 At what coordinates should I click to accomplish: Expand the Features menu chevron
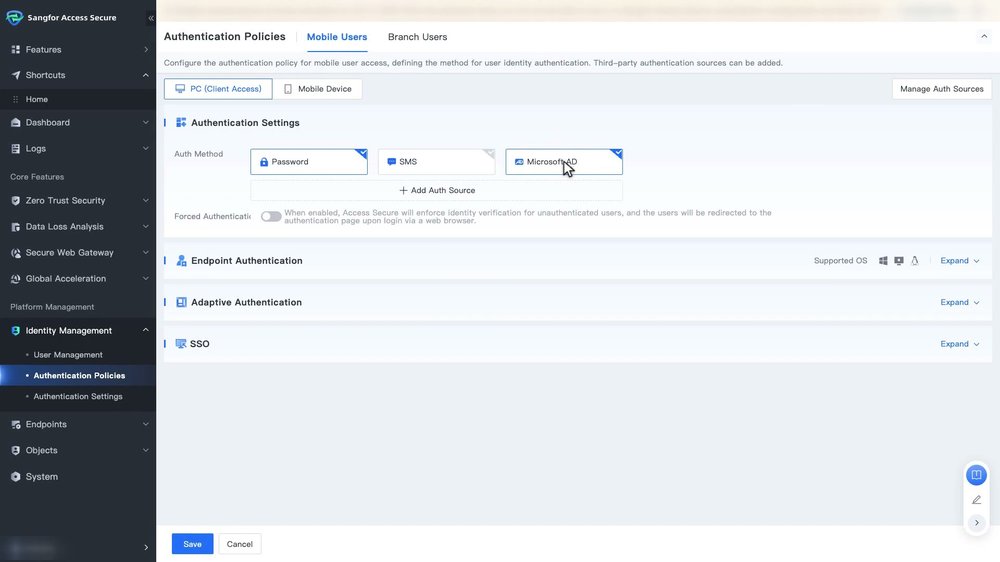pyautogui.click(x=145, y=49)
